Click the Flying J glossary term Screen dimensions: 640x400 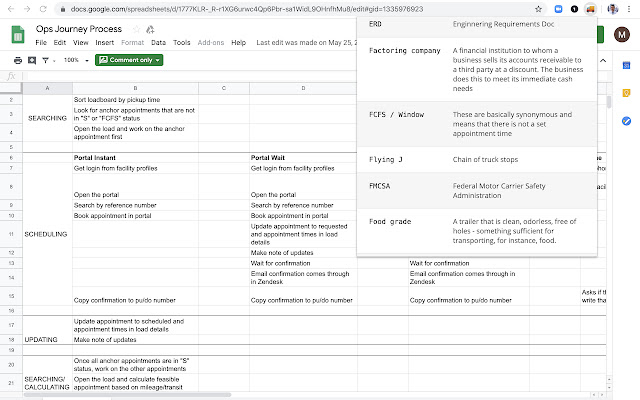tap(386, 160)
